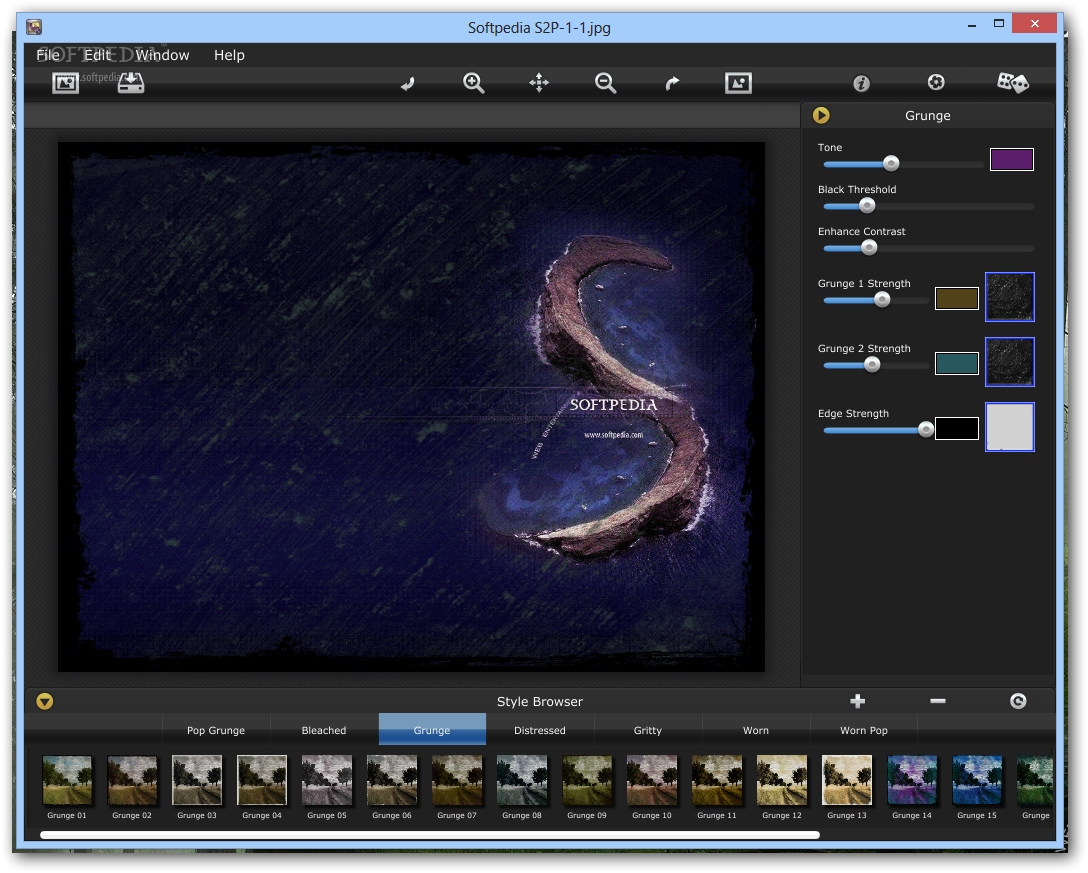Screen dimensions: 1088x873
Task: Open the Help menu
Action: pos(229,55)
